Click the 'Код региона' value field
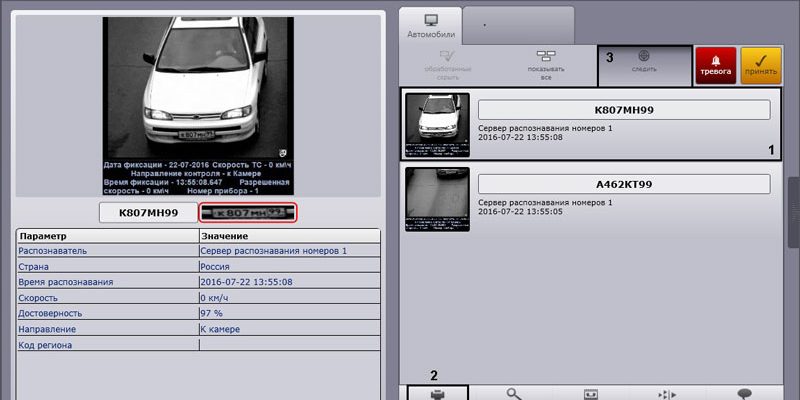Viewport: 800px width, 400px height. pyautogui.click(x=290, y=345)
